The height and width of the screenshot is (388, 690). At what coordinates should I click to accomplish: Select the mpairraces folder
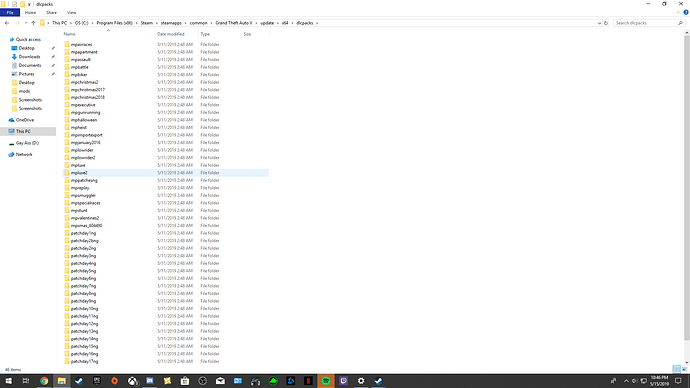pyautogui.click(x=81, y=44)
